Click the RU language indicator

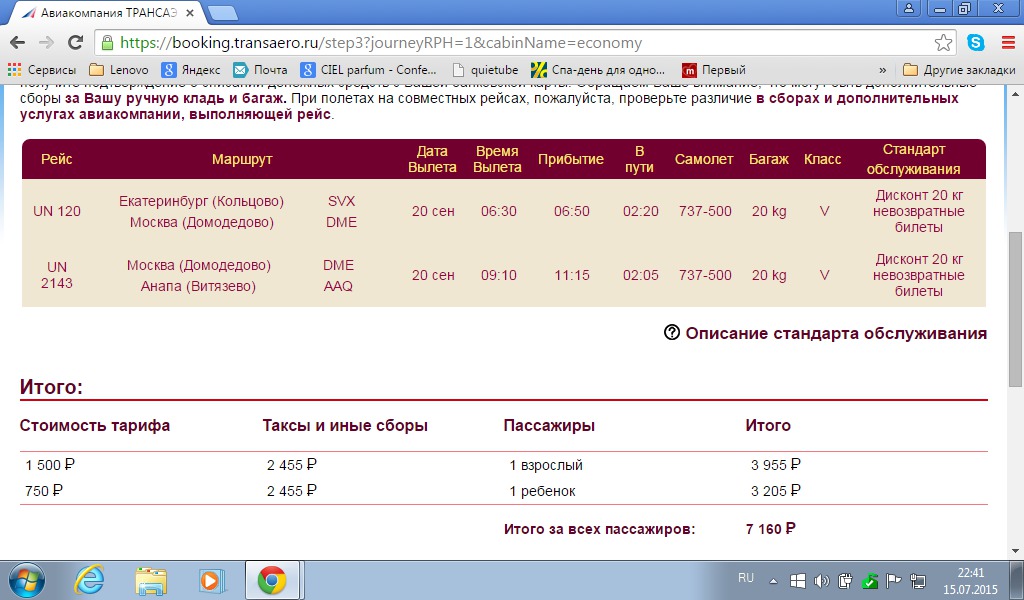[746, 578]
